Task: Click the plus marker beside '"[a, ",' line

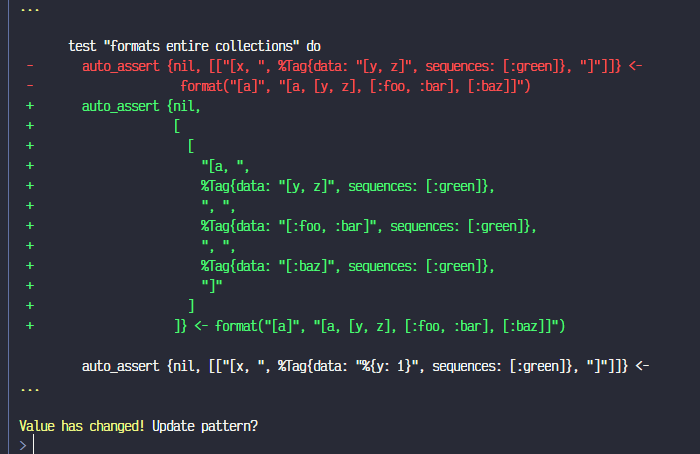Action: point(30,166)
